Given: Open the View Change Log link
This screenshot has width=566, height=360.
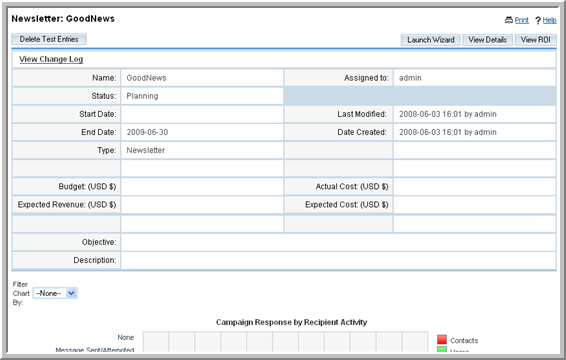Looking at the screenshot, I should point(51,59).
